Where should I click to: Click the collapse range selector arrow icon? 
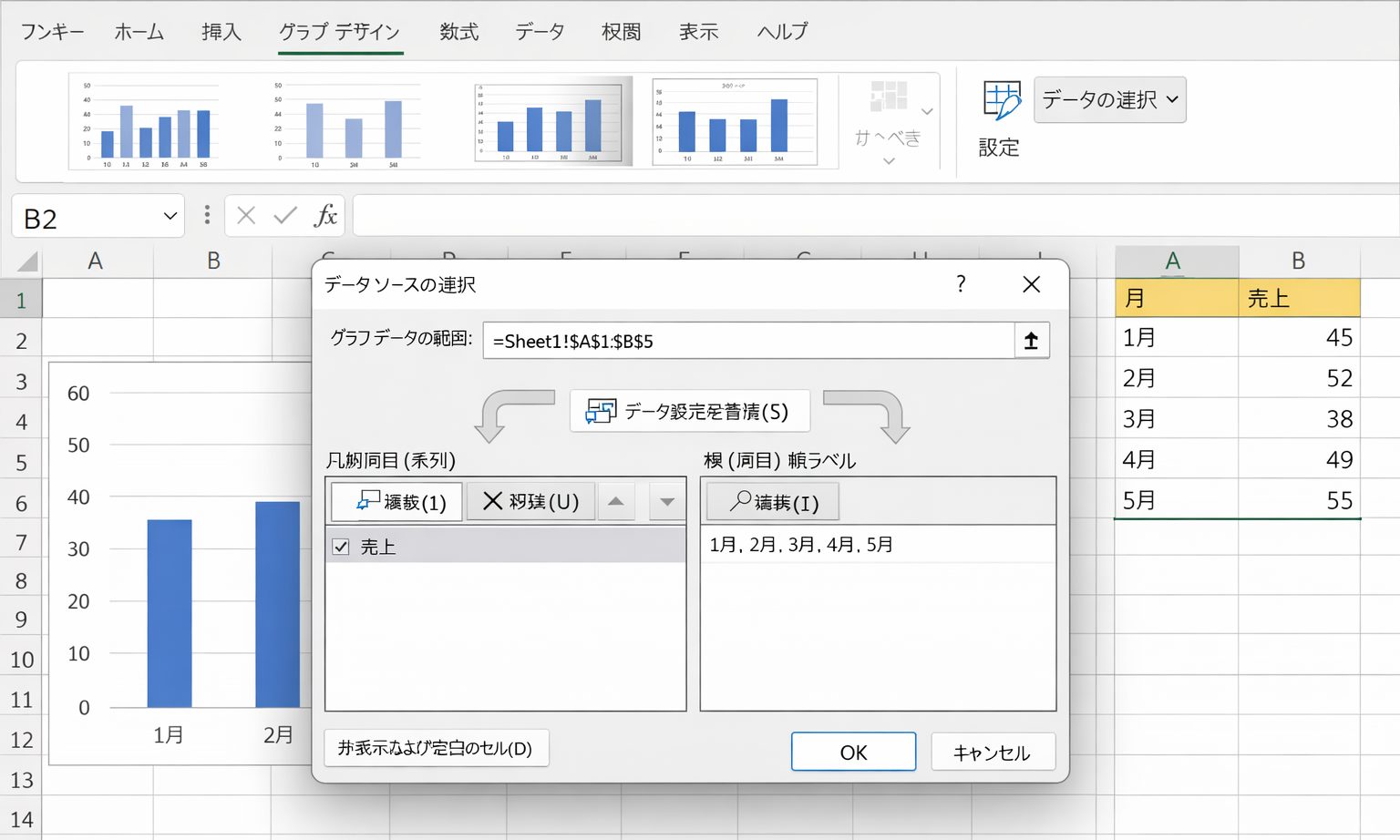pyautogui.click(x=1031, y=341)
